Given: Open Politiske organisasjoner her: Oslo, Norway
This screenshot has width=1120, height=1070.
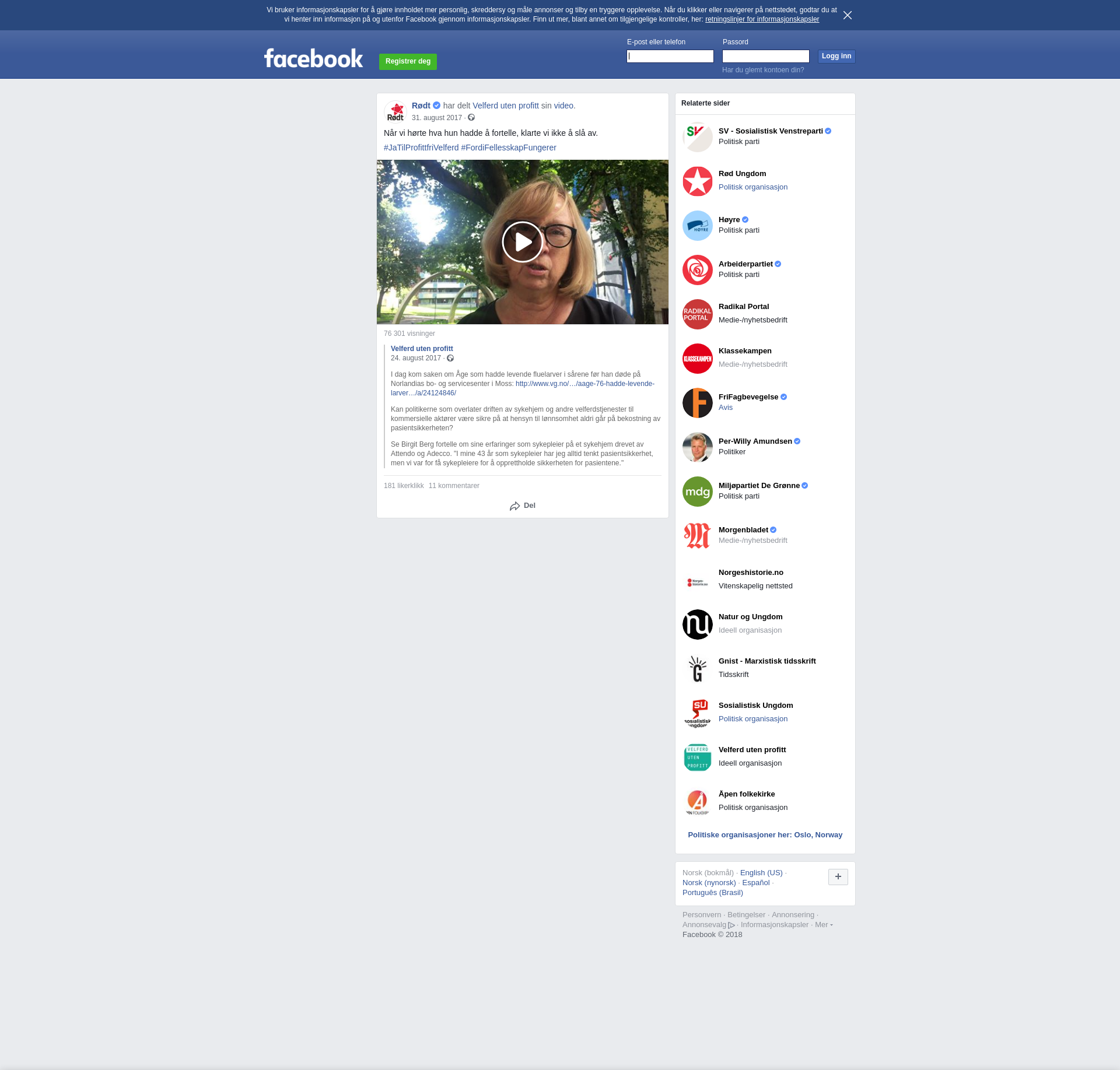Looking at the screenshot, I should [765, 835].
